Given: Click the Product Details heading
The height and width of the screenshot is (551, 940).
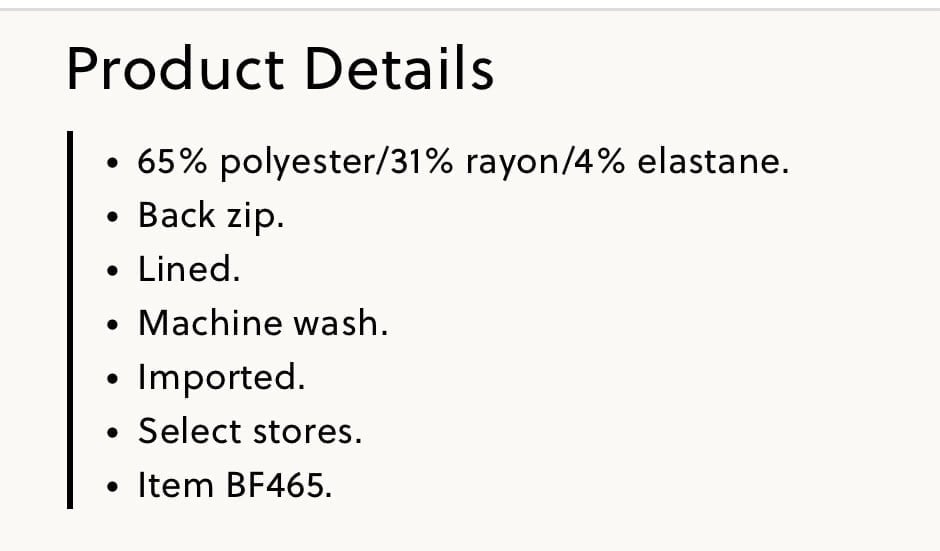Looking at the screenshot, I should (280, 69).
